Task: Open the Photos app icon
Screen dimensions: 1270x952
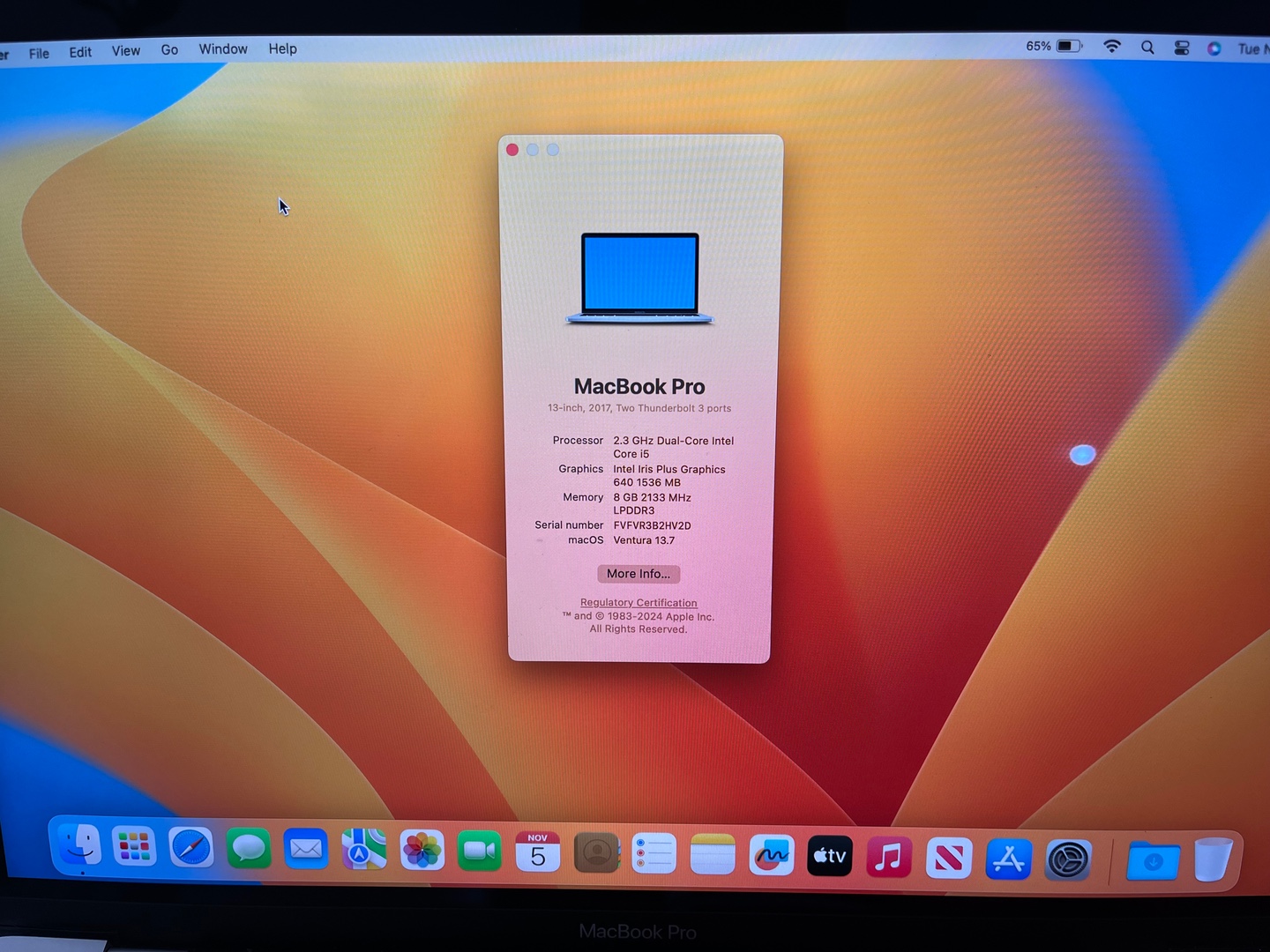Action: 422,852
